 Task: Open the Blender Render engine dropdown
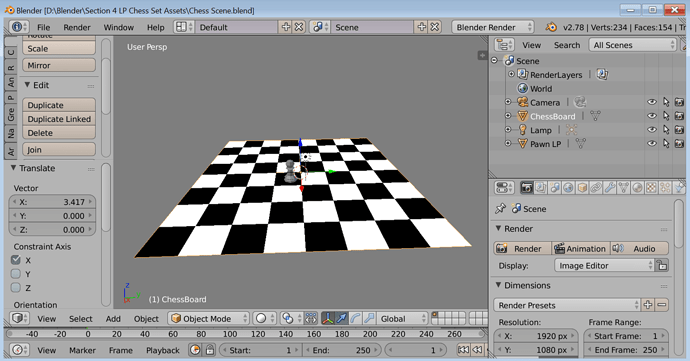[x=492, y=27]
